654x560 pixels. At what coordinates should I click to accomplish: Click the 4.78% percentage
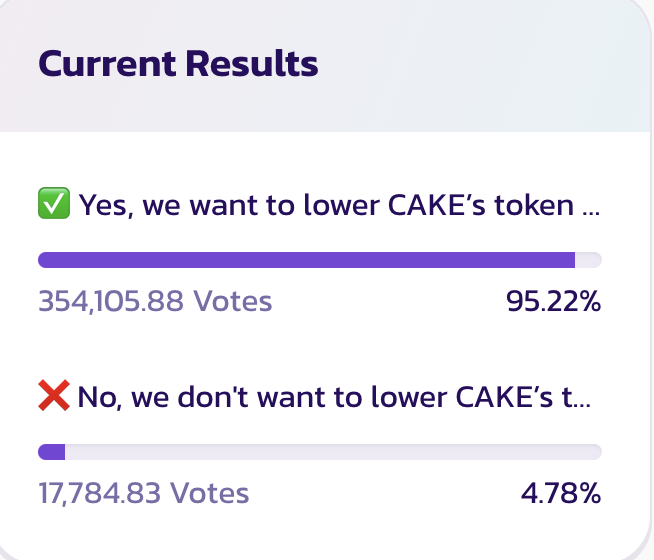coord(561,493)
